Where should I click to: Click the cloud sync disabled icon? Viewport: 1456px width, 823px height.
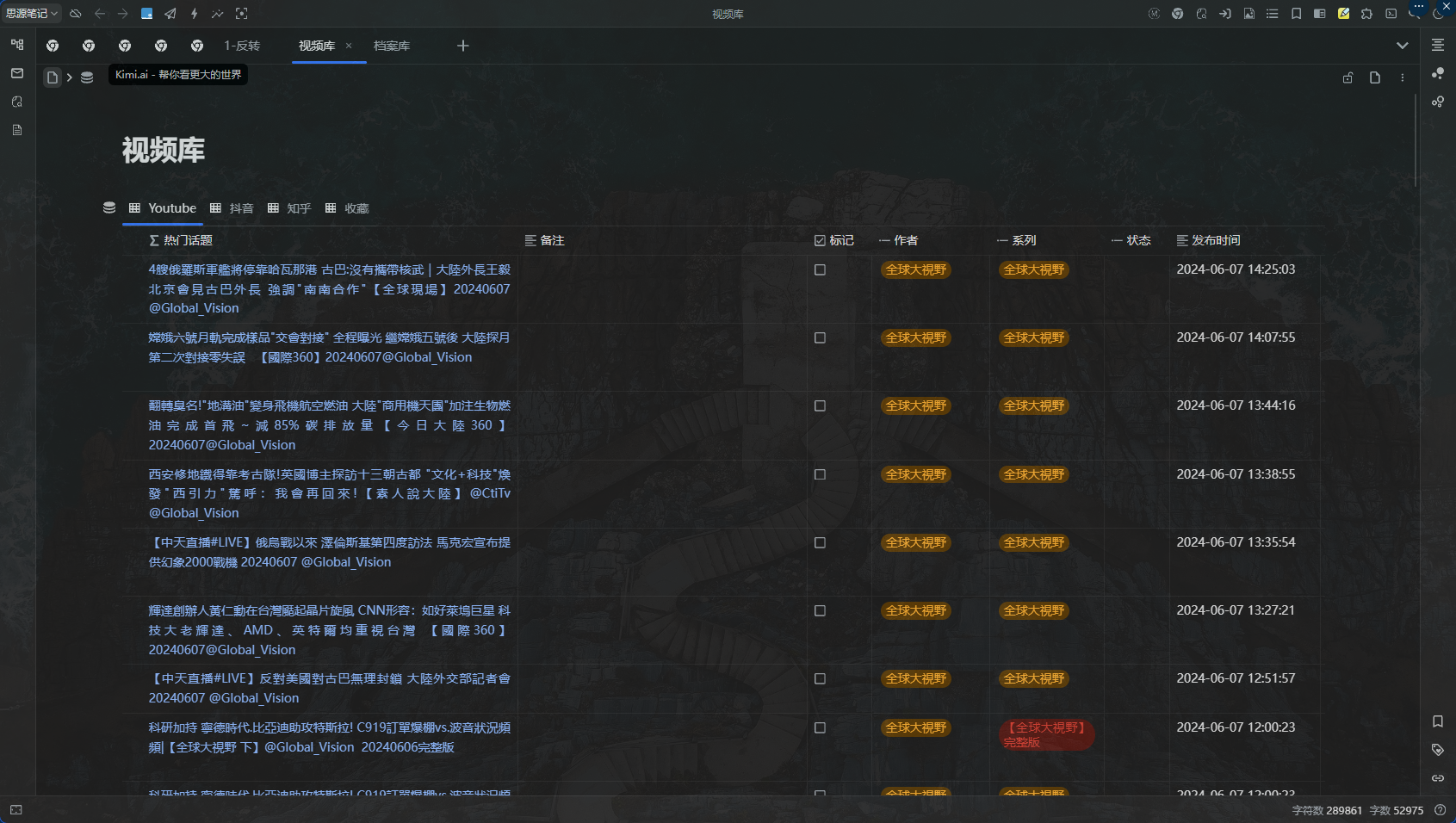[76, 14]
